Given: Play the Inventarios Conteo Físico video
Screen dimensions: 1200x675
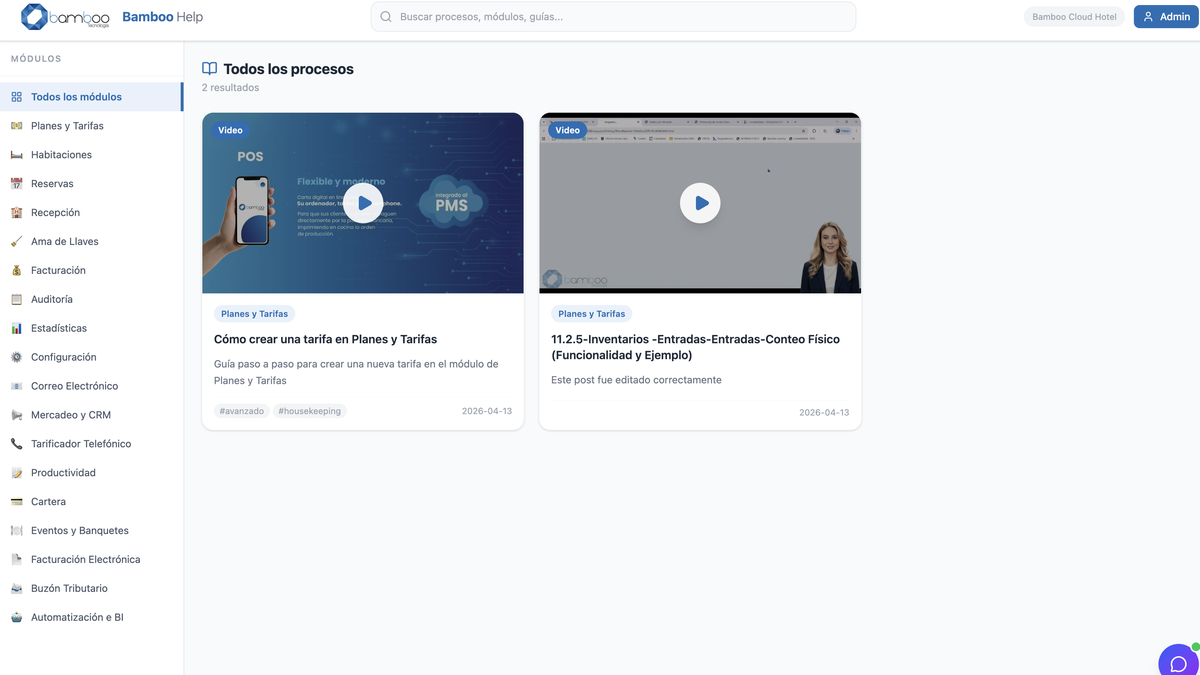Looking at the screenshot, I should [700, 203].
